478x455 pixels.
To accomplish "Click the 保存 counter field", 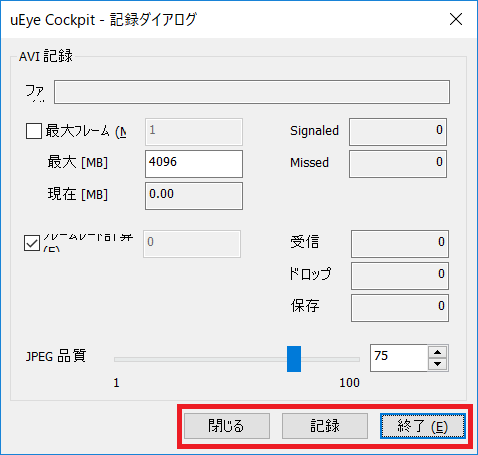I will [400, 308].
